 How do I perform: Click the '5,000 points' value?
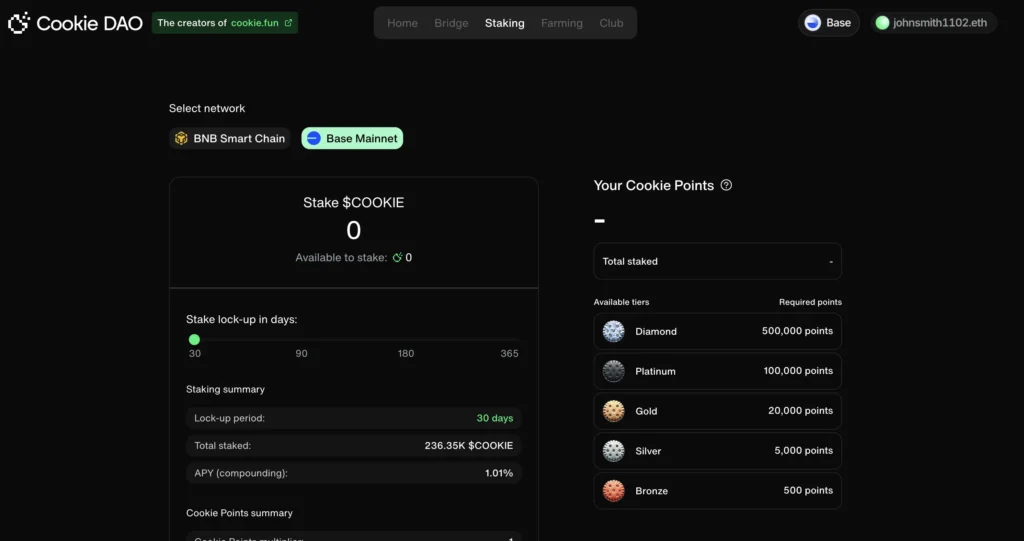pos(804,451)
